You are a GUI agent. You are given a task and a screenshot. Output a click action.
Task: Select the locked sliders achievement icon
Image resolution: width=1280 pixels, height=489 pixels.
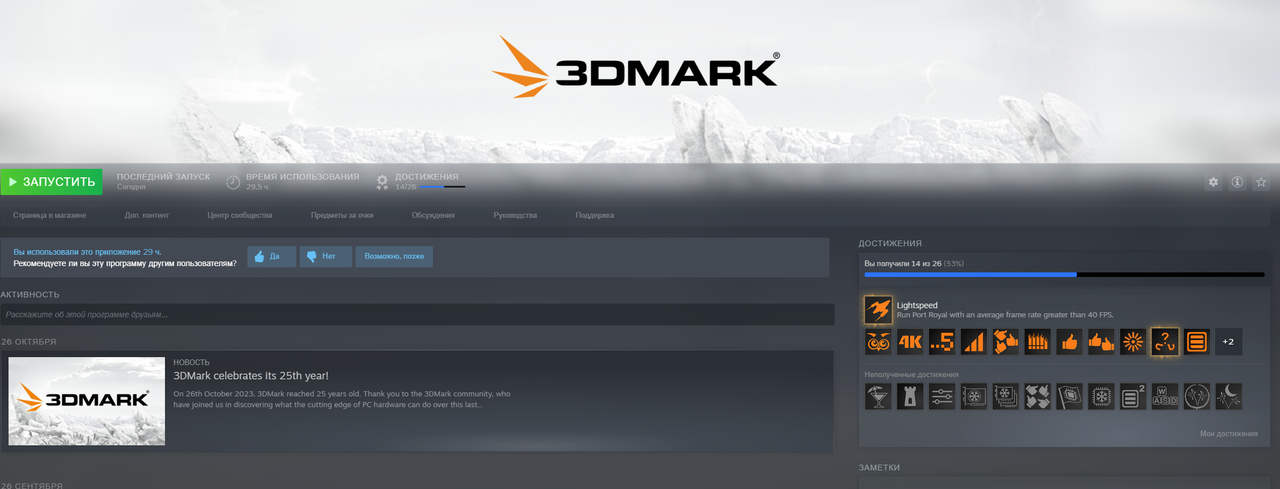pos(942,396)
